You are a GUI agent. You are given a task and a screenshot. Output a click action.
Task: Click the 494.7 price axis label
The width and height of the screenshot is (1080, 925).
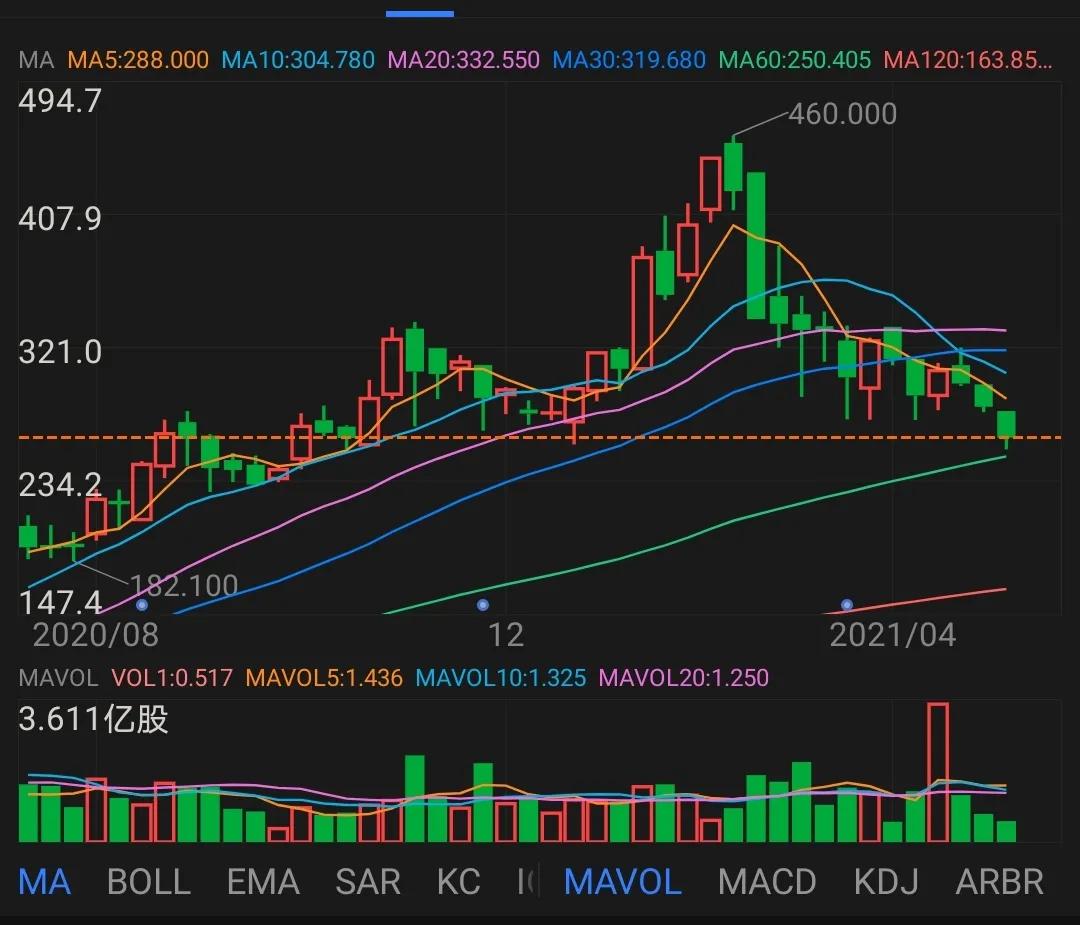tap(60, 101)
